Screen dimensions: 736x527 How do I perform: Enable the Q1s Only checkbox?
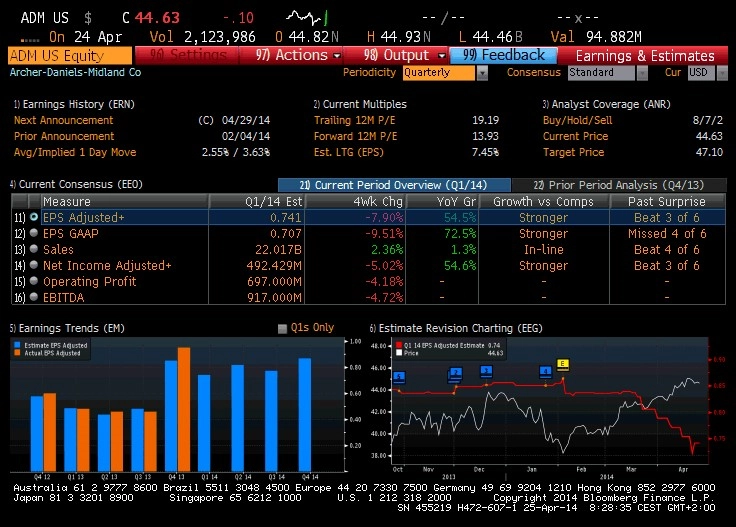282,328
